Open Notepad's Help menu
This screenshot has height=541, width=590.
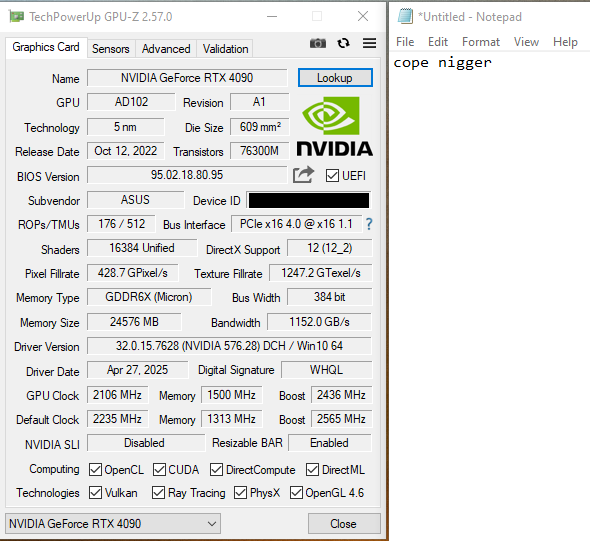click(x=565, y=42)
